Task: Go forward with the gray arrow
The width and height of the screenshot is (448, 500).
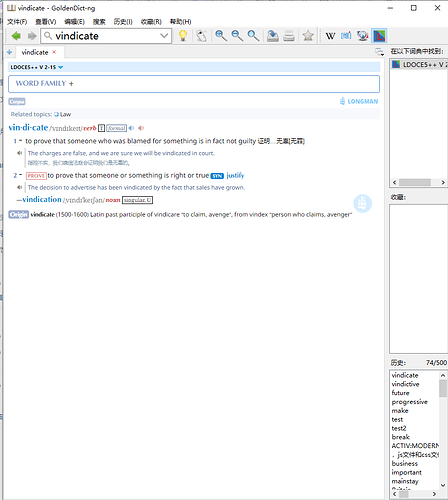Action: click(x=32, y=36)
